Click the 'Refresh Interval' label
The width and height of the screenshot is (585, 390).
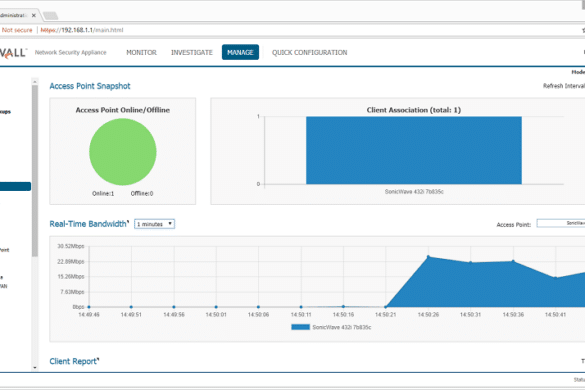tap(564, 86)
